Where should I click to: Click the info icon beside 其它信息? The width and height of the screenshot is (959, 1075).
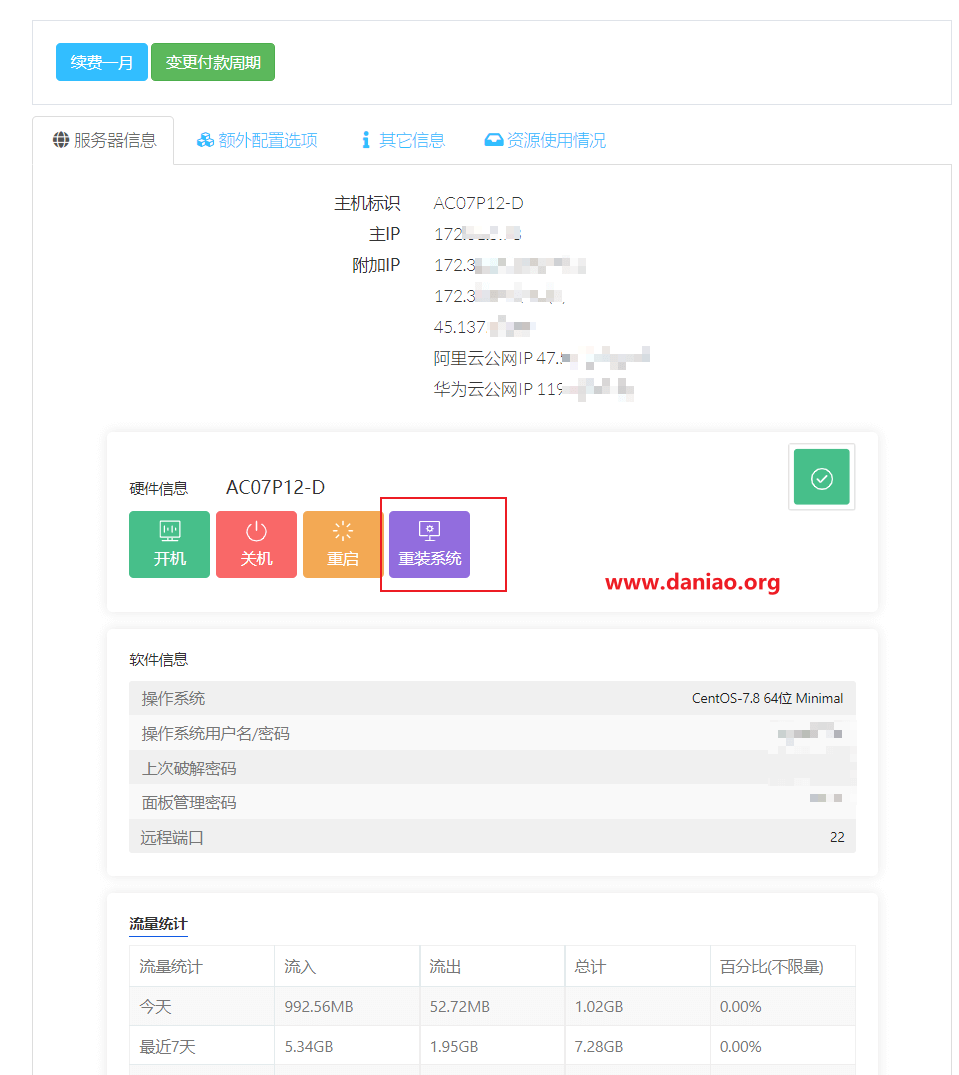(366, 140)
